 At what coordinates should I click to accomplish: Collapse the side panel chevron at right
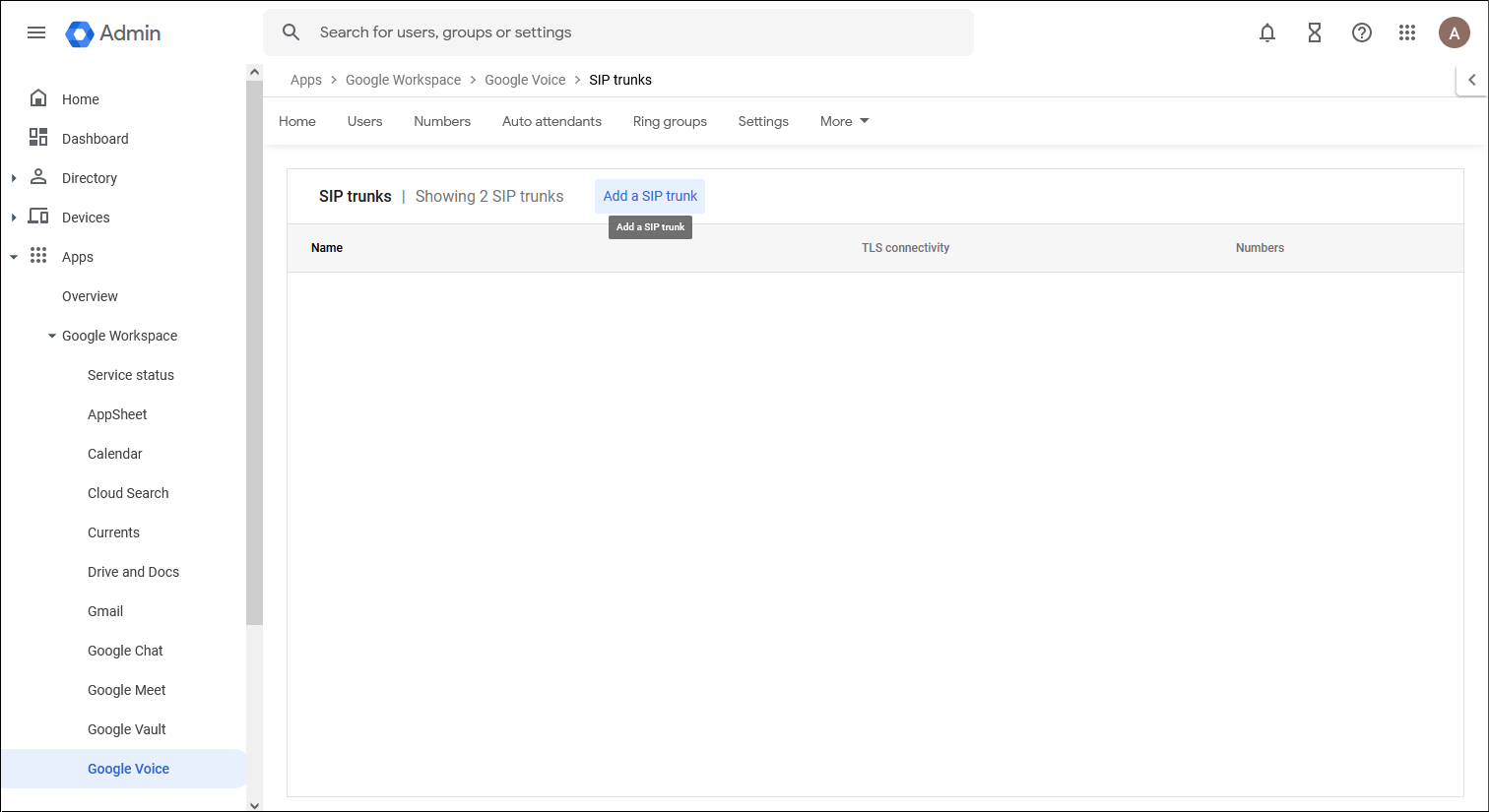pos(1472,80)
